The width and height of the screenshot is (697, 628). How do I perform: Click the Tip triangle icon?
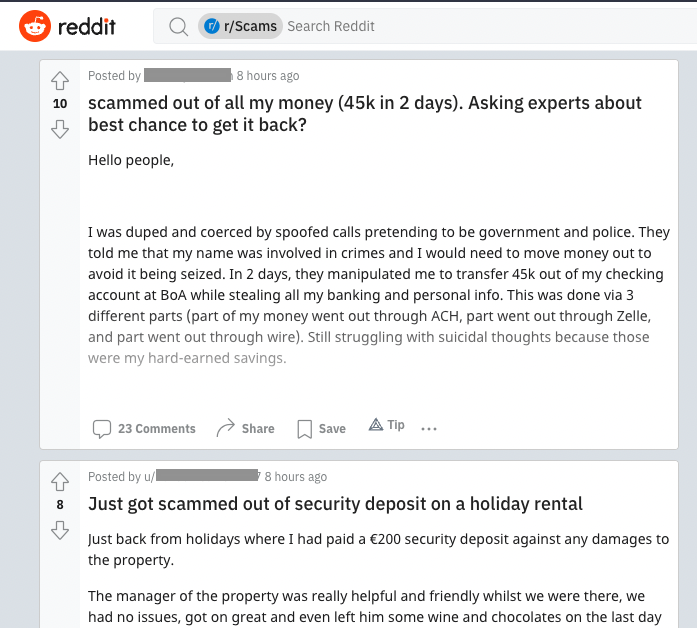[376, 425]
